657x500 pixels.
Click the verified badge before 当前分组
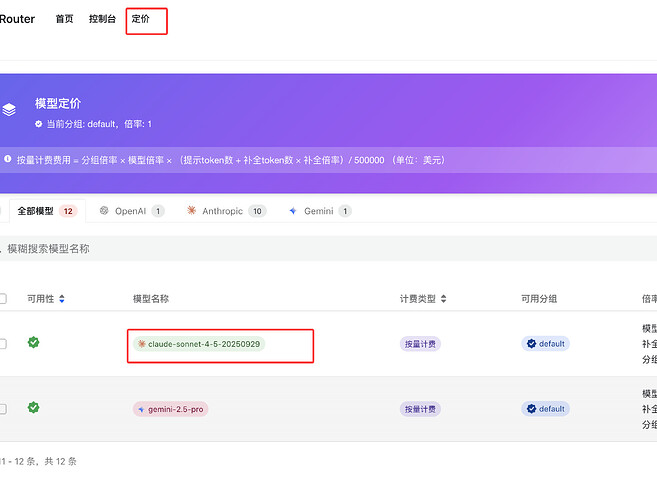39,124
